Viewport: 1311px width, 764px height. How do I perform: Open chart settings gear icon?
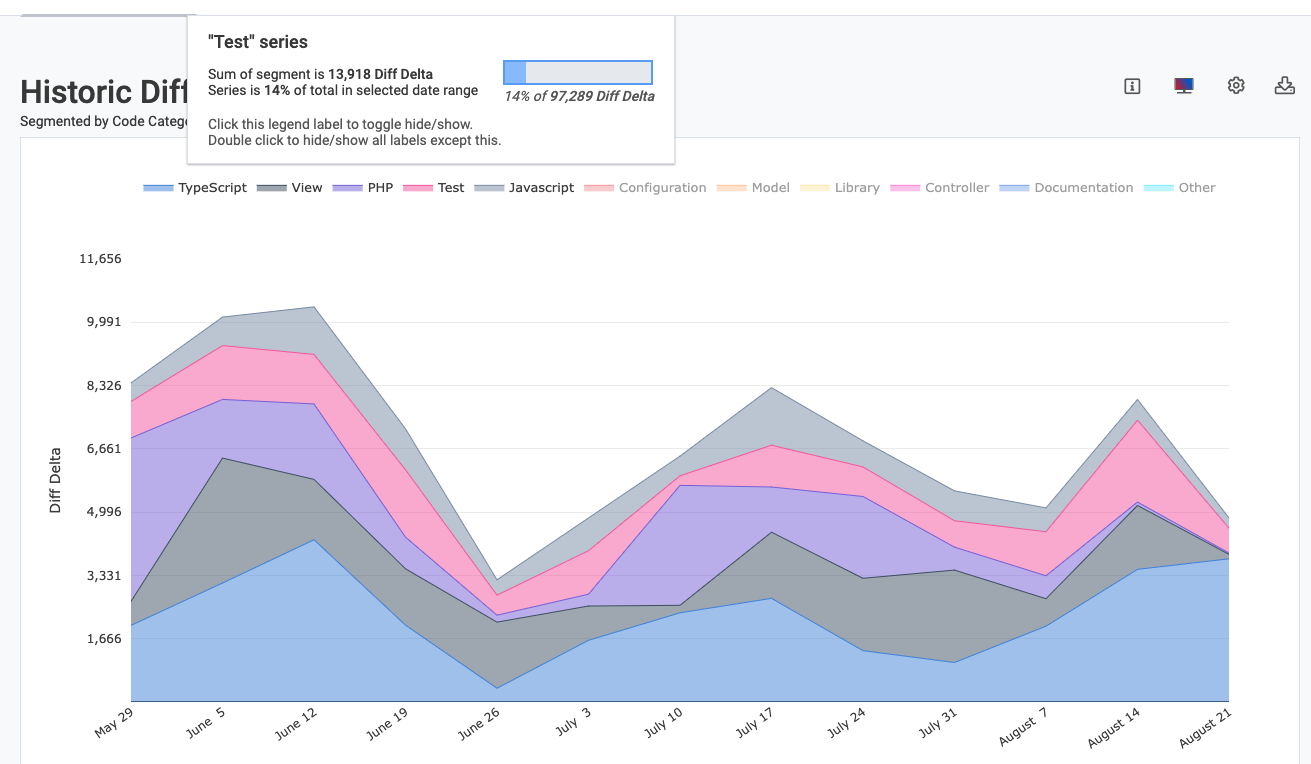1236,86
